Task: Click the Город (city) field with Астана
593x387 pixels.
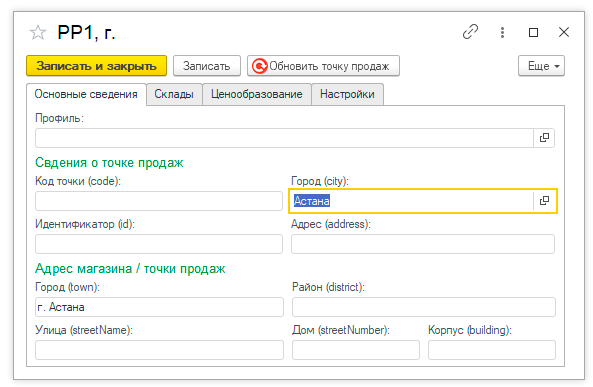Action: pyautogui.click(x=412, y=201)
